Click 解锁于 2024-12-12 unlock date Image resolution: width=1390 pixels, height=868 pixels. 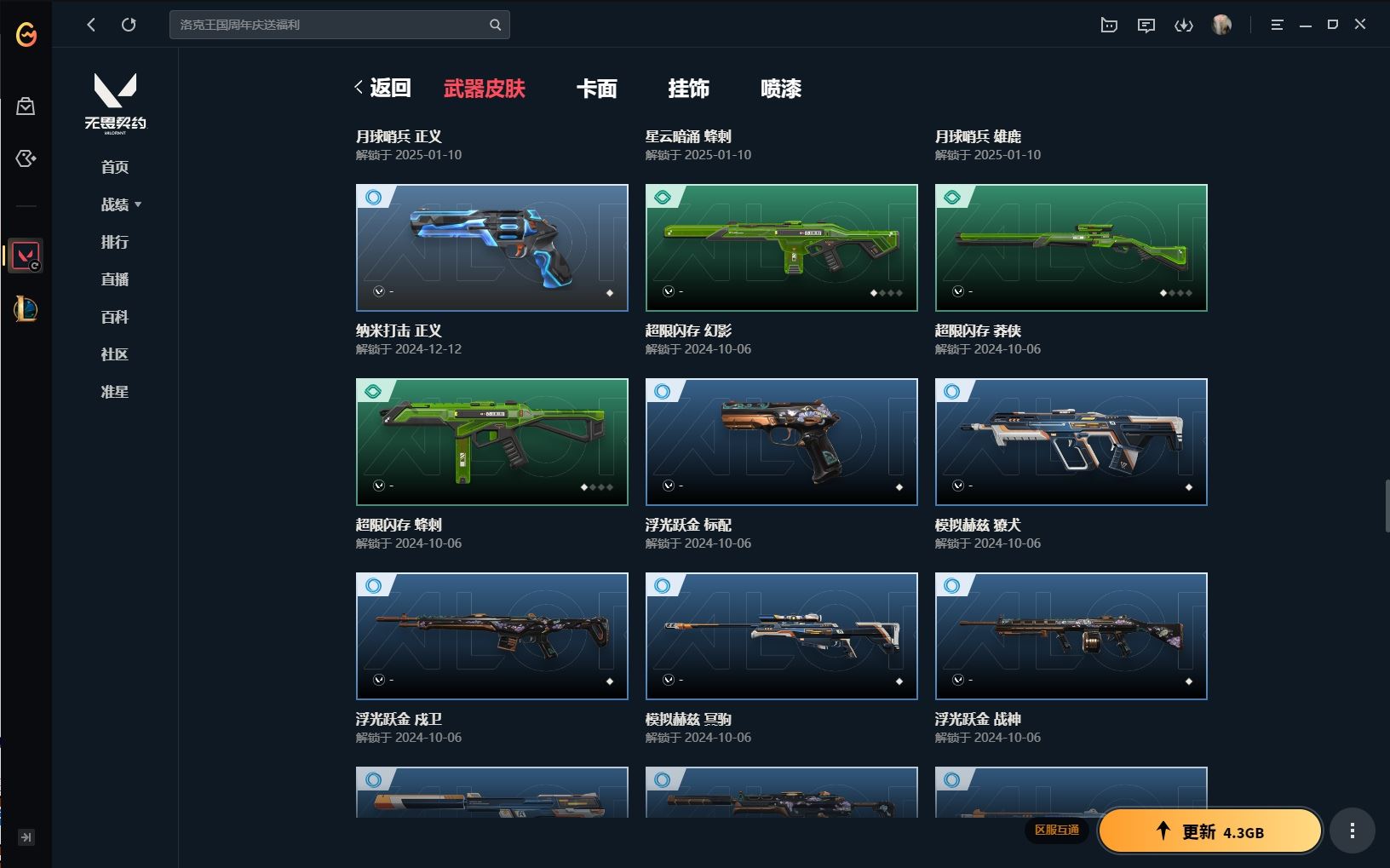tap(409, 349)
